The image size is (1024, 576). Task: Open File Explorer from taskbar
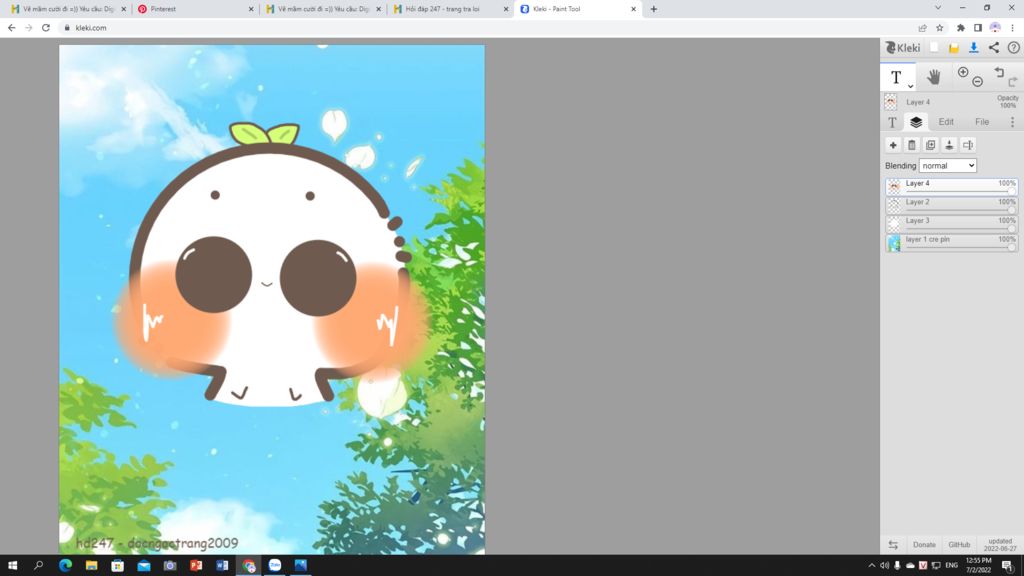coord(91,565)
